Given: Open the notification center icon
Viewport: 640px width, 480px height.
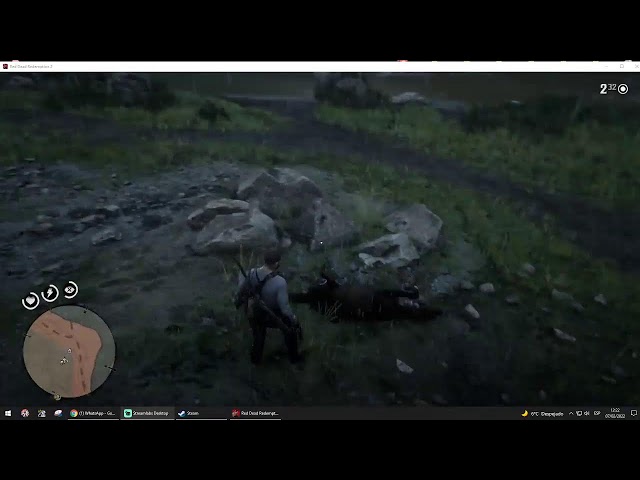Looking at the screenshot, I should (x=633, y=413).
